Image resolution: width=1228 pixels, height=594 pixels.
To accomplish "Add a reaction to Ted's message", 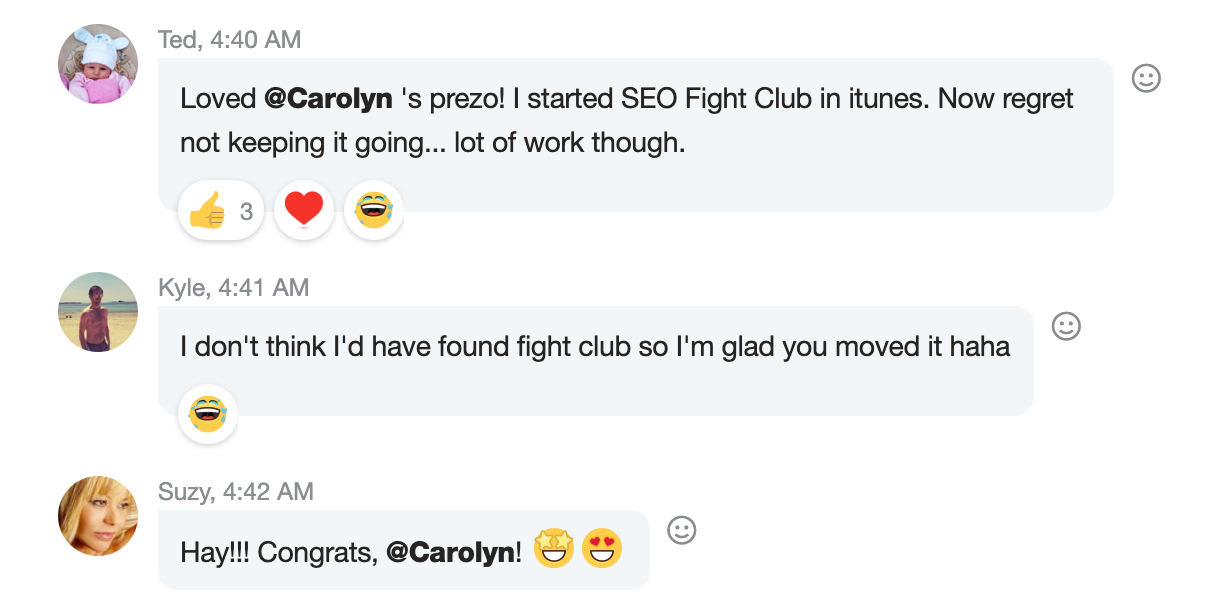I will [x=1146, y=78].
